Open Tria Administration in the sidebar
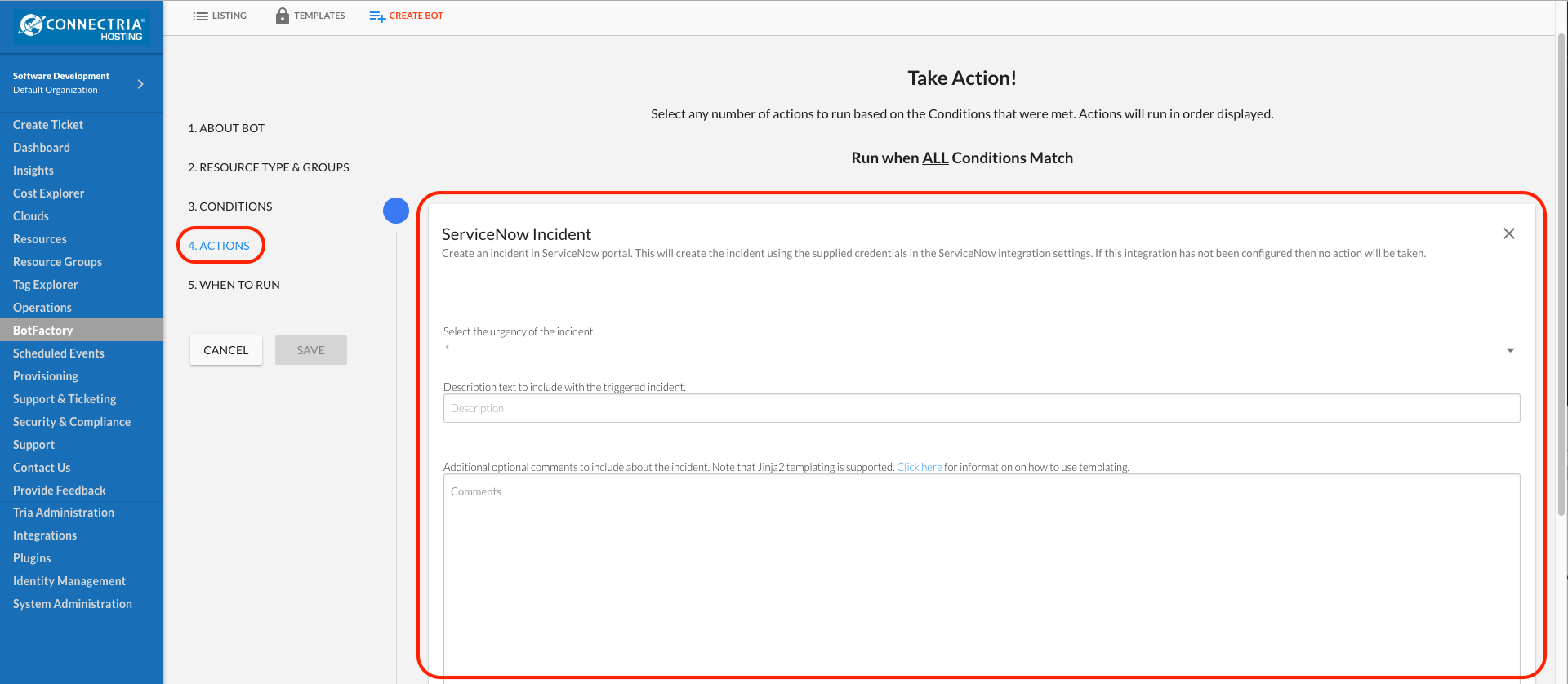The image size is (1568, 684). point(64,513)
